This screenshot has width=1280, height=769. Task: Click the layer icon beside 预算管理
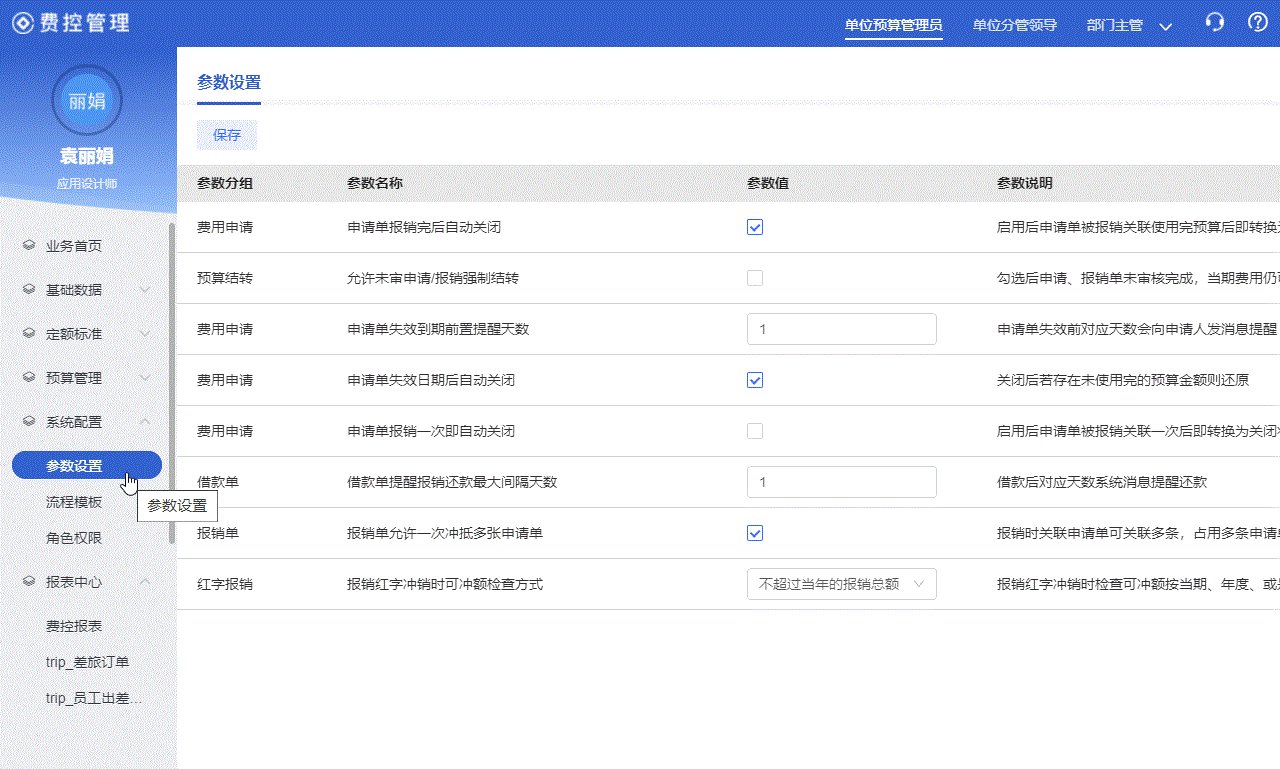tap(29, 377)
